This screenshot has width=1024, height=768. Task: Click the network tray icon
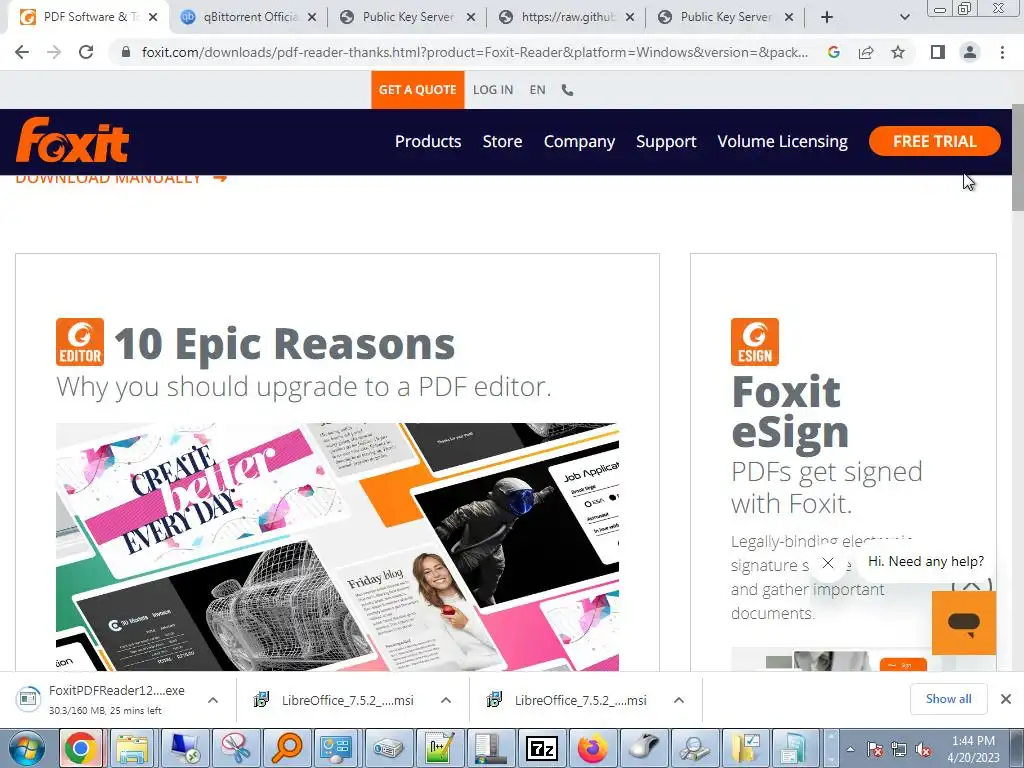point(899,749)
